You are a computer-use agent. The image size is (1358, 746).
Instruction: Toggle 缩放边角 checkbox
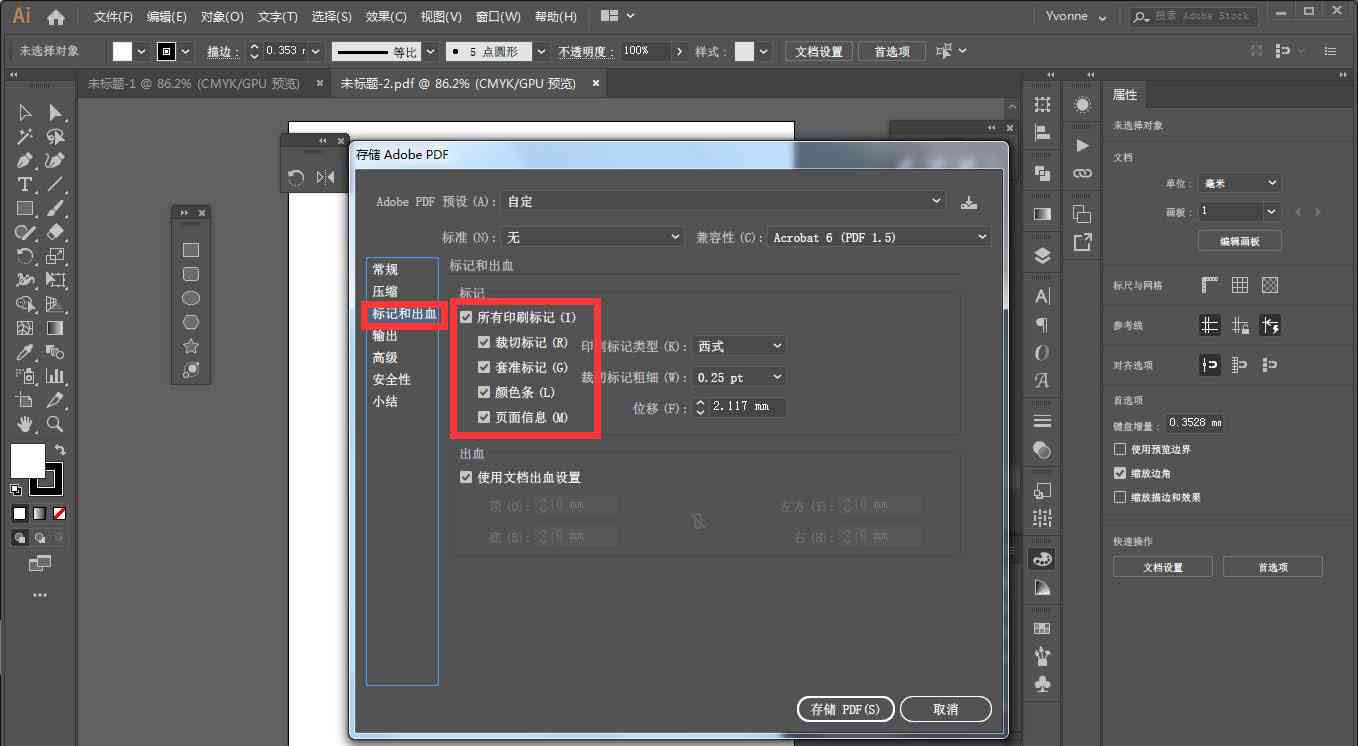click(x=1120, y=473)
